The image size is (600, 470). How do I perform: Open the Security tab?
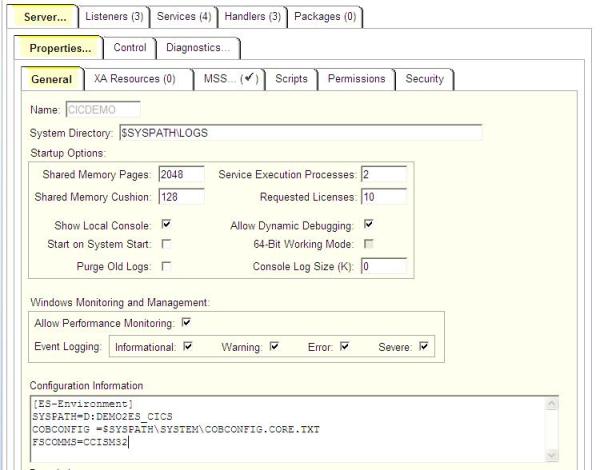(424, 79)
